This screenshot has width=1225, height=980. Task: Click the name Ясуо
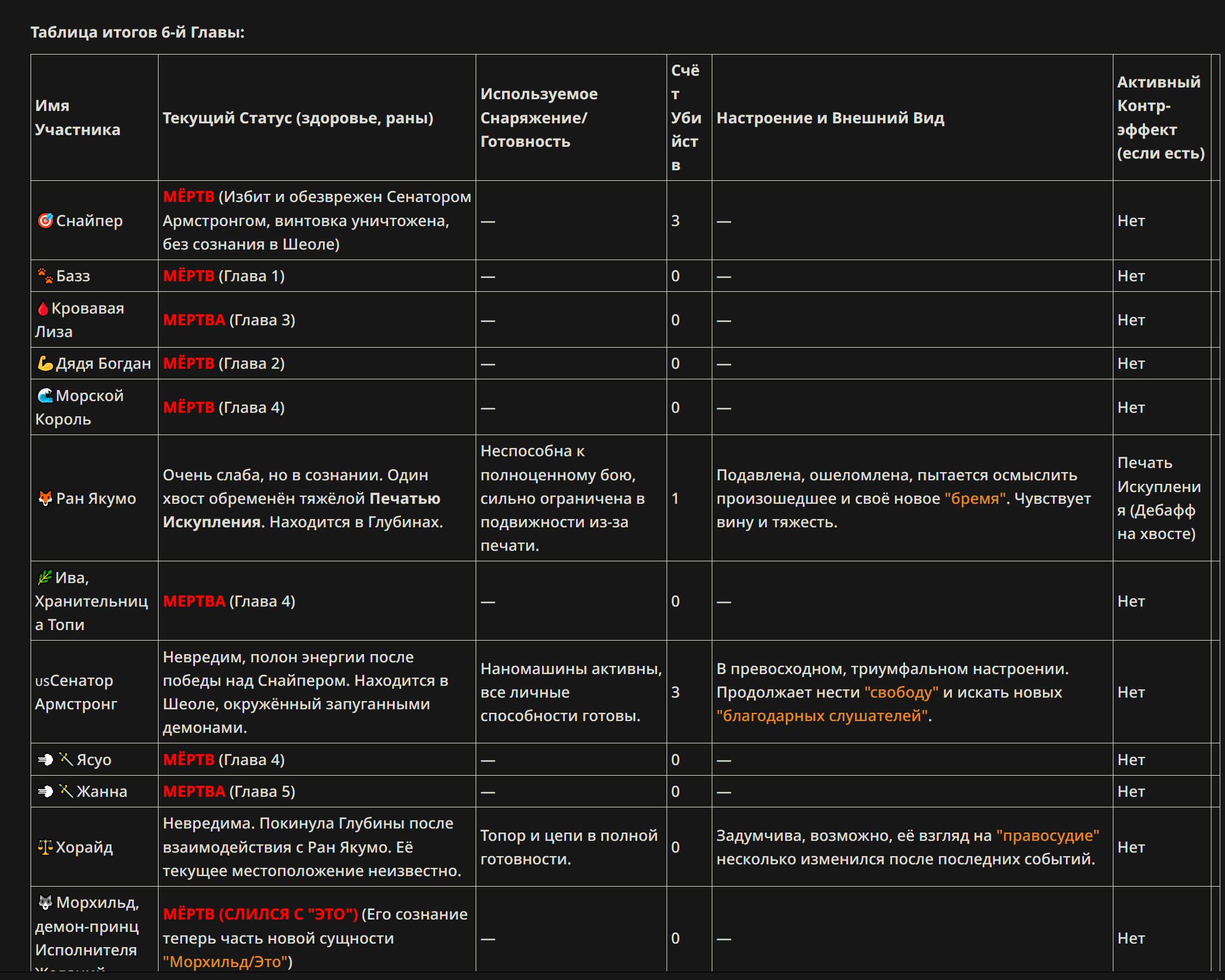pos(94,759)
